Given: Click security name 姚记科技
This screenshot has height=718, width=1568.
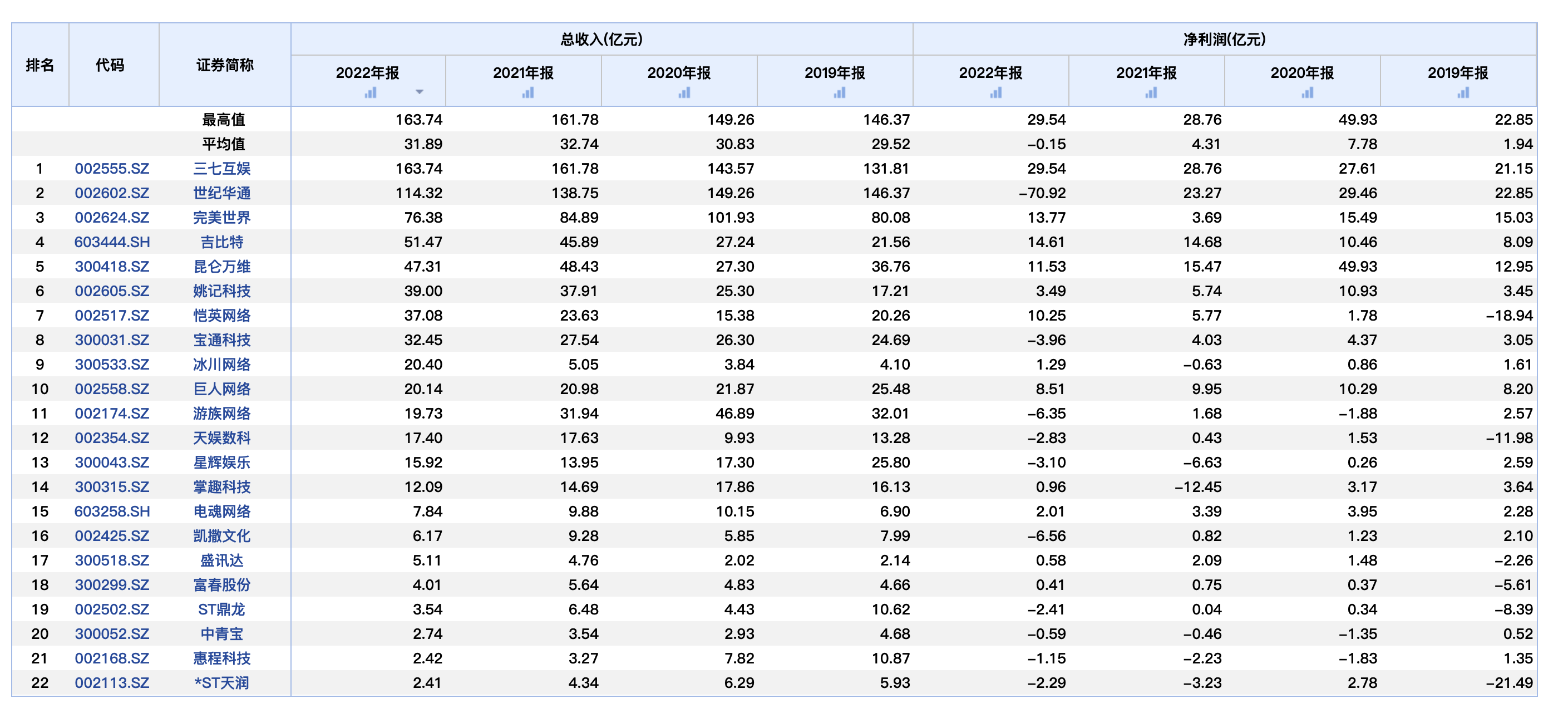Looking at the screenshot, I should (x=222, y=291).
